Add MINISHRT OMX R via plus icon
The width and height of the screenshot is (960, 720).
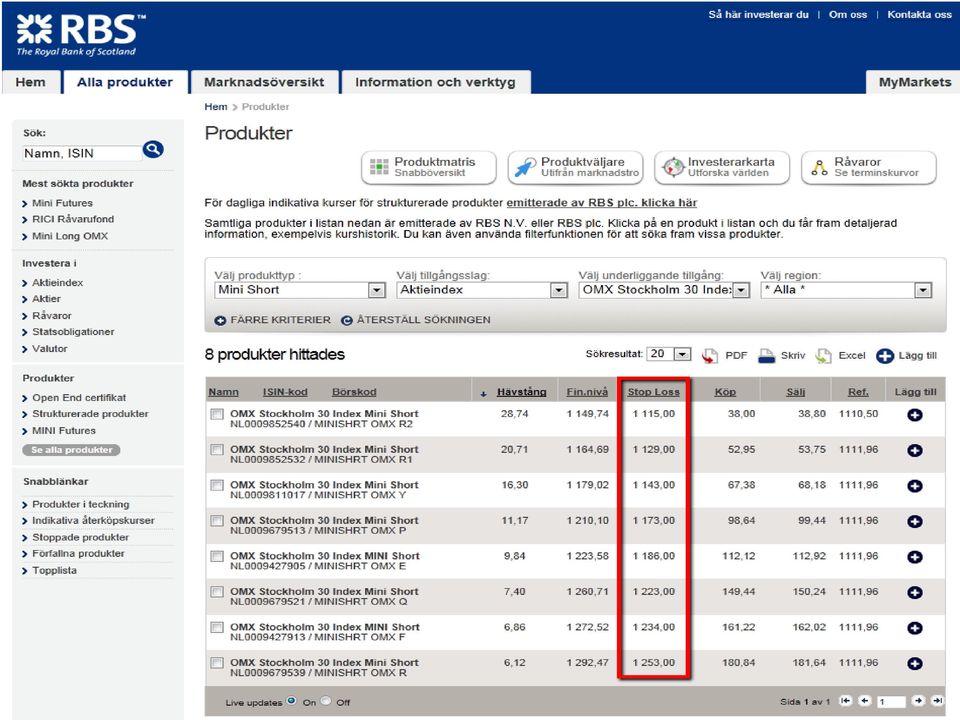point(915,664)
